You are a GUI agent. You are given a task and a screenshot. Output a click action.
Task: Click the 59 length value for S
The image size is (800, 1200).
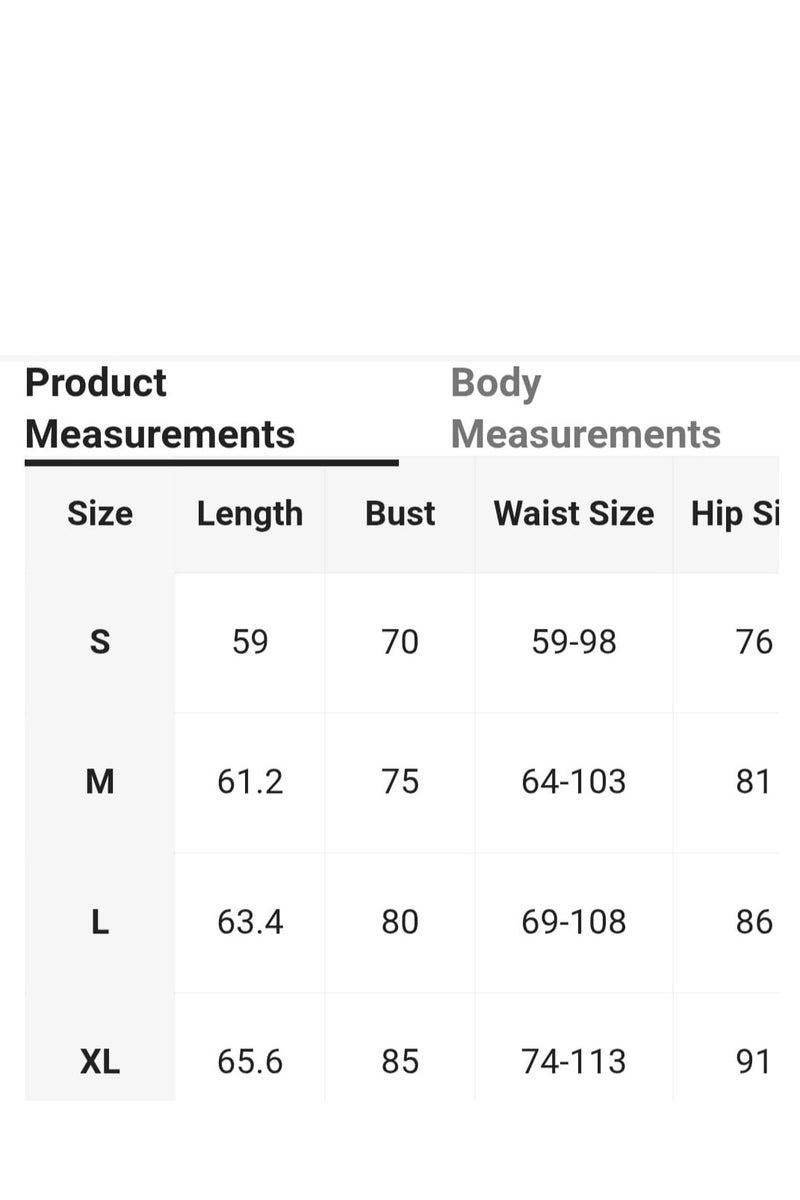[x=250, y=642]
